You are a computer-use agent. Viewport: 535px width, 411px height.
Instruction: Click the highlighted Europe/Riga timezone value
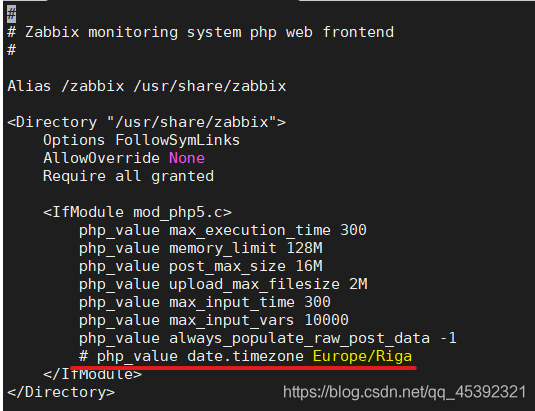click(362, 356)
